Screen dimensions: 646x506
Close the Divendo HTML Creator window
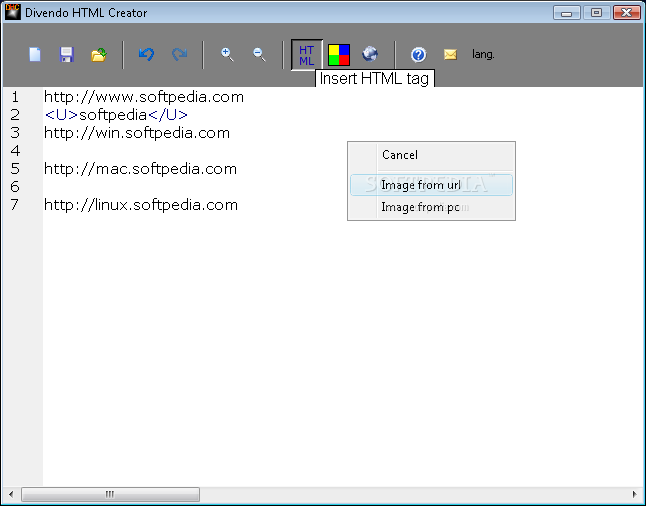627,13
